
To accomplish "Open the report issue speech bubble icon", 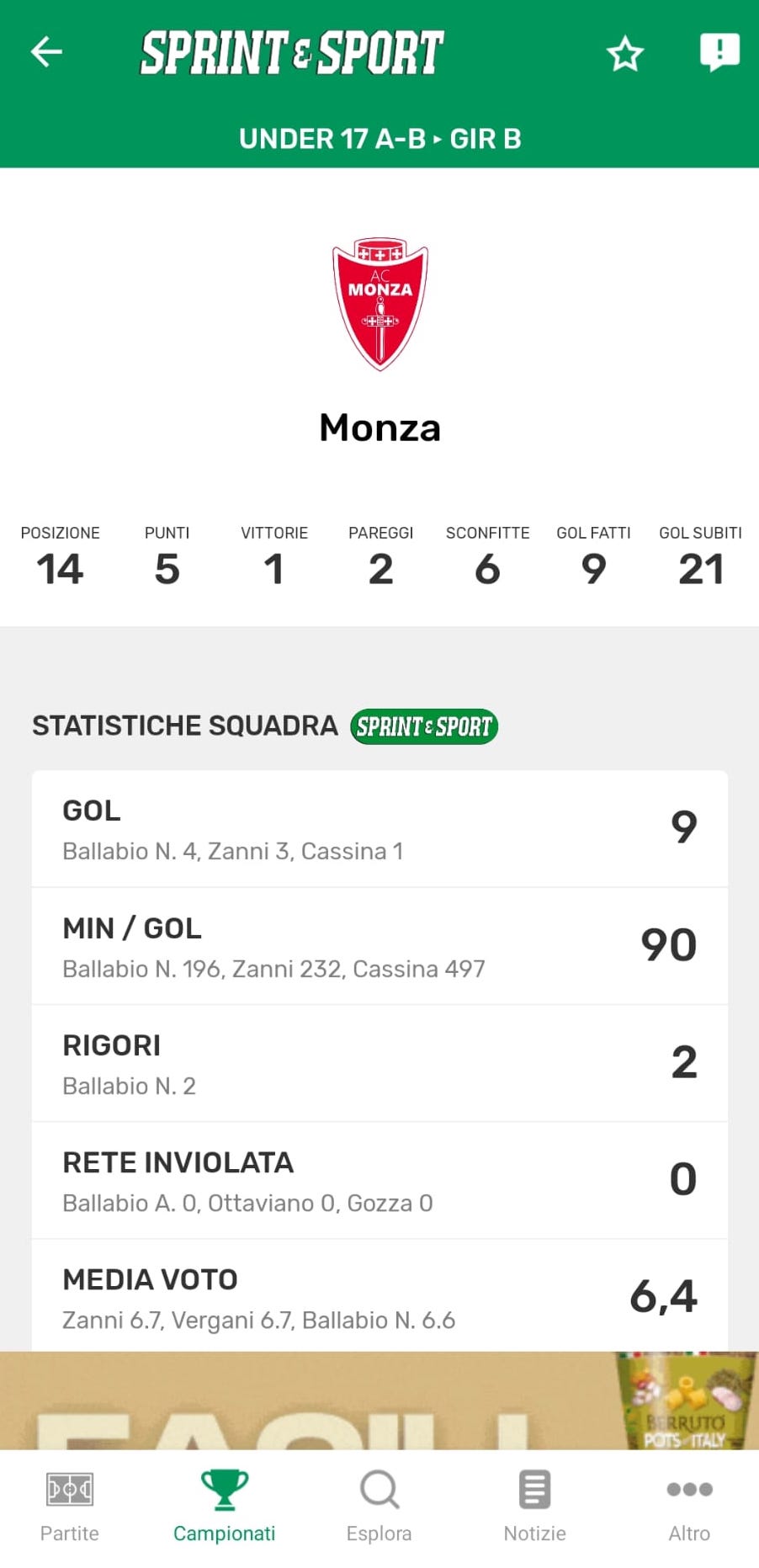I will pos(719,52).
